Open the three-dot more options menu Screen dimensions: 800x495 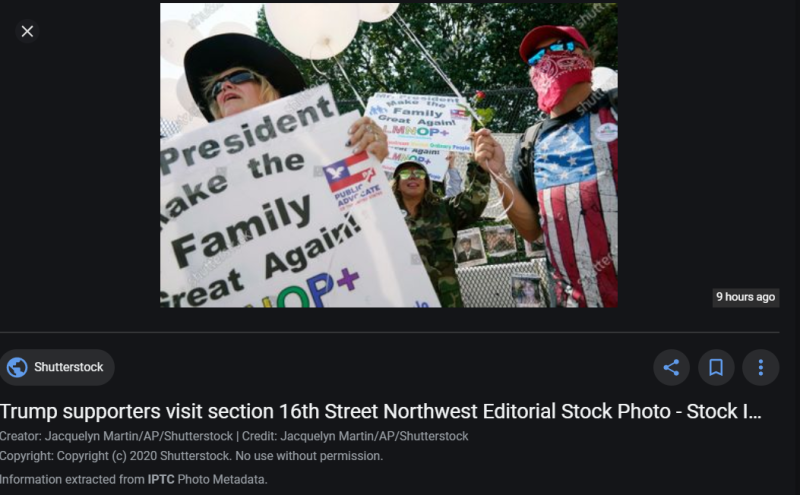click(x=761, y=367)
